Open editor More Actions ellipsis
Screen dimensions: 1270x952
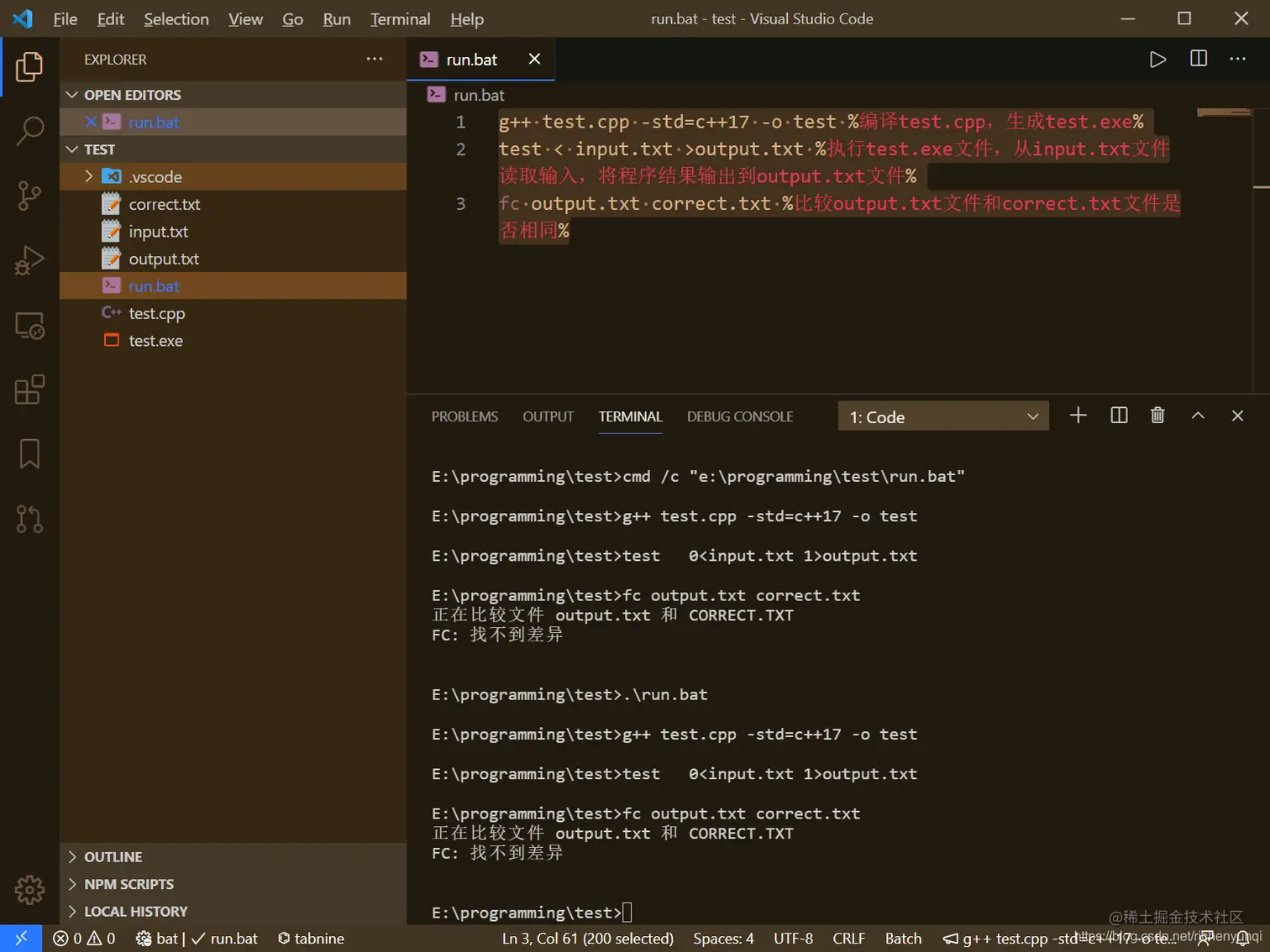tap(1237, 59)
